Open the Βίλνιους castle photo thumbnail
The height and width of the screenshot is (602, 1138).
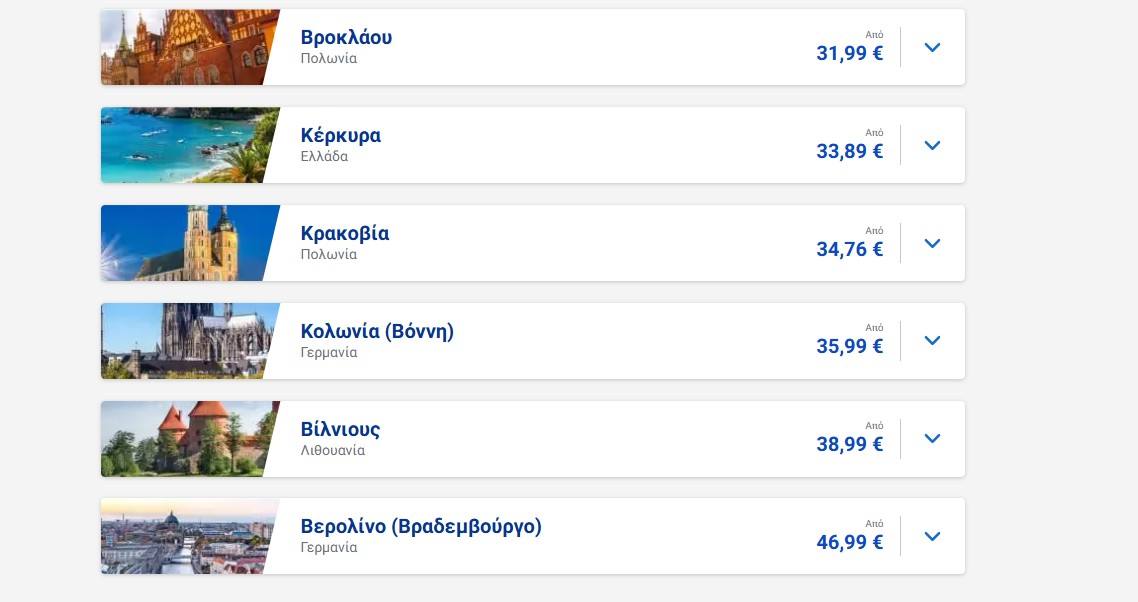coord(185,439)
